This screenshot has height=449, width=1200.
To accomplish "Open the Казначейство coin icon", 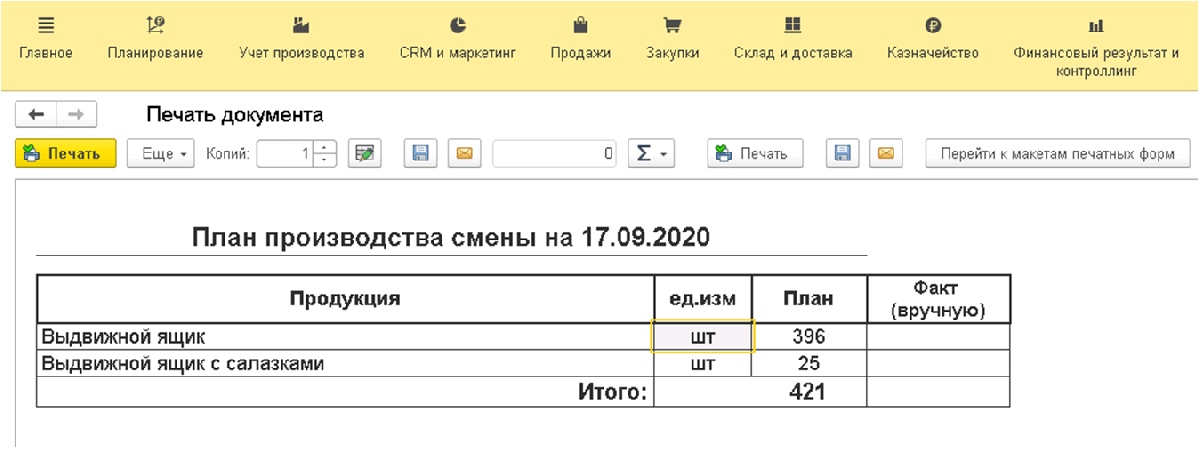I will coord(932,25).
